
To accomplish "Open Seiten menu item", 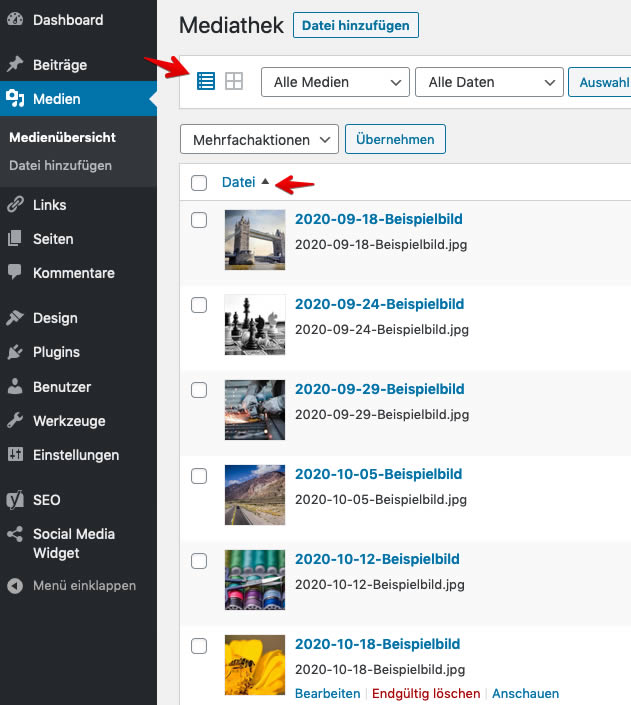I will click(x=78, y=239).
